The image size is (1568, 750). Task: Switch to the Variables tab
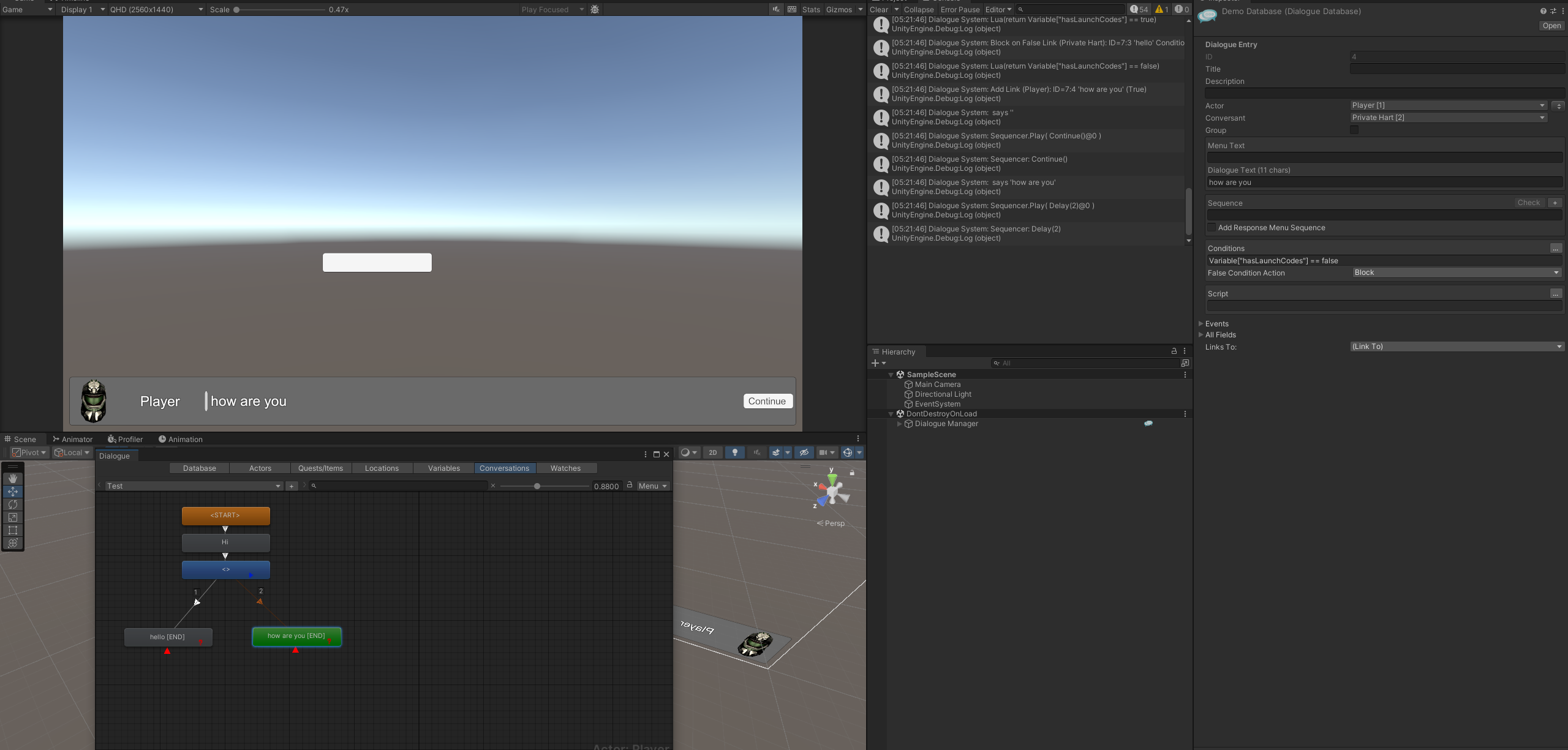point(444,468)
